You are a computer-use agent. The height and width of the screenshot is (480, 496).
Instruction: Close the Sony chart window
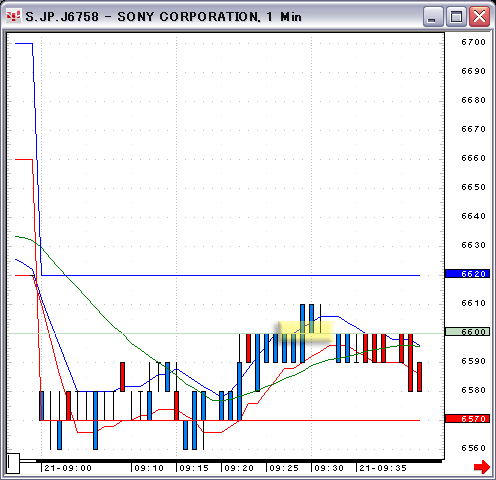479,16
